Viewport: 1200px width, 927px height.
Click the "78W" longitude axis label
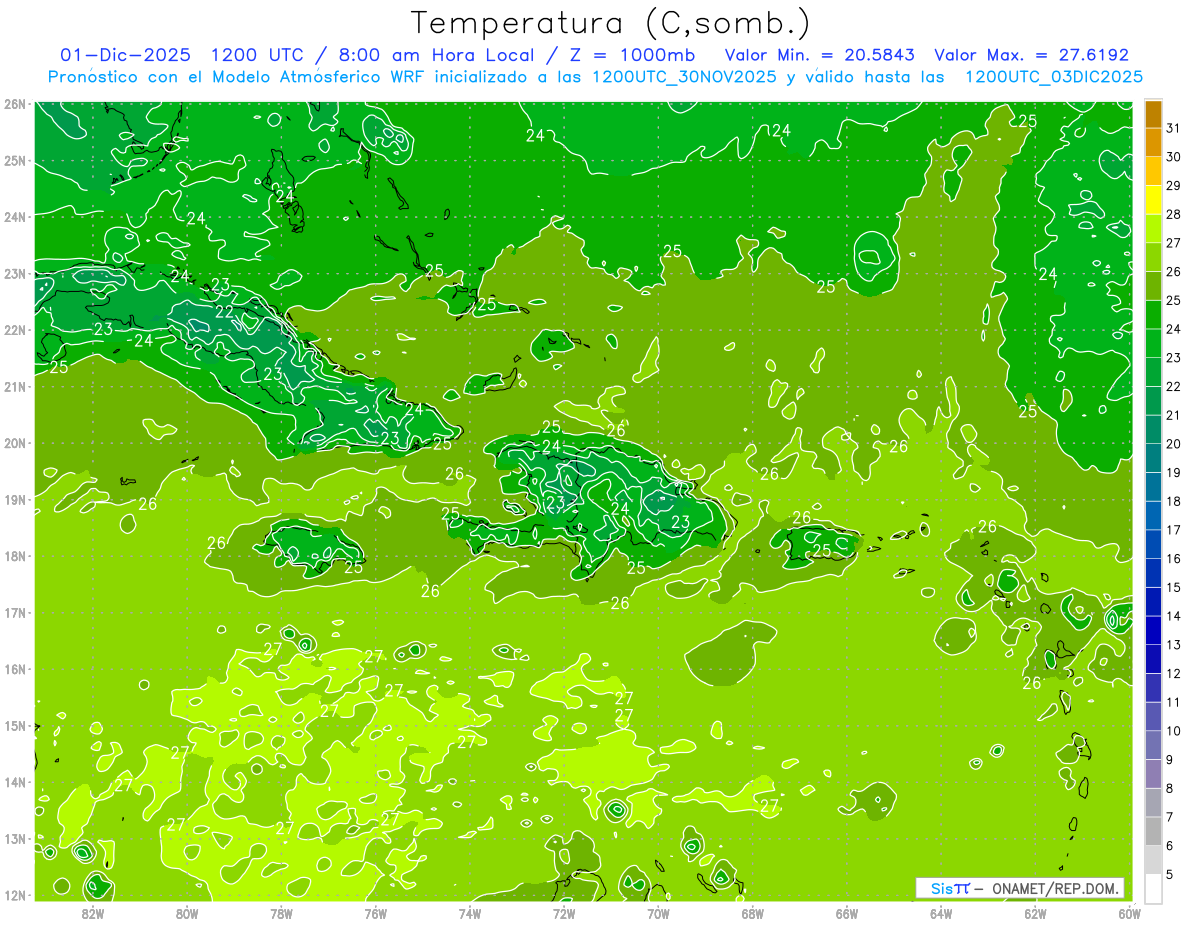(281, 913)
